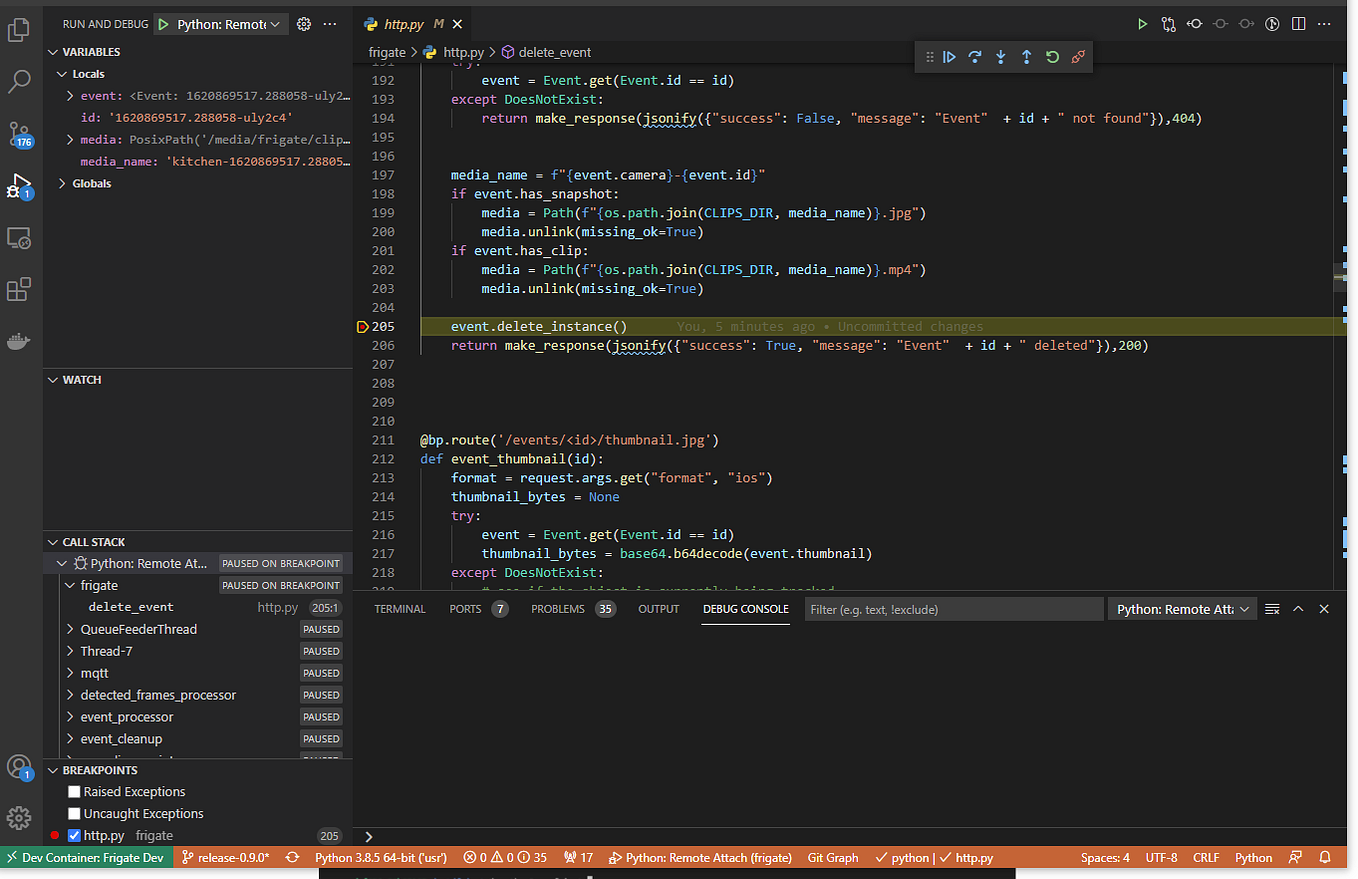
Task: Click the Git Graph status bar button
Action: tap(832, 858)
